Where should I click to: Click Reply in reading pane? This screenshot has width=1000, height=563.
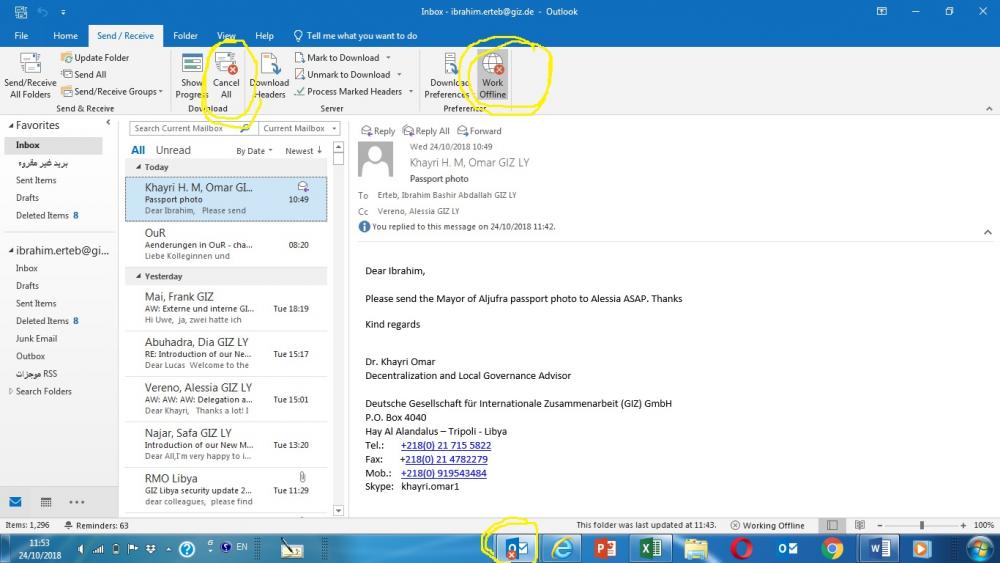coord(378,131)
